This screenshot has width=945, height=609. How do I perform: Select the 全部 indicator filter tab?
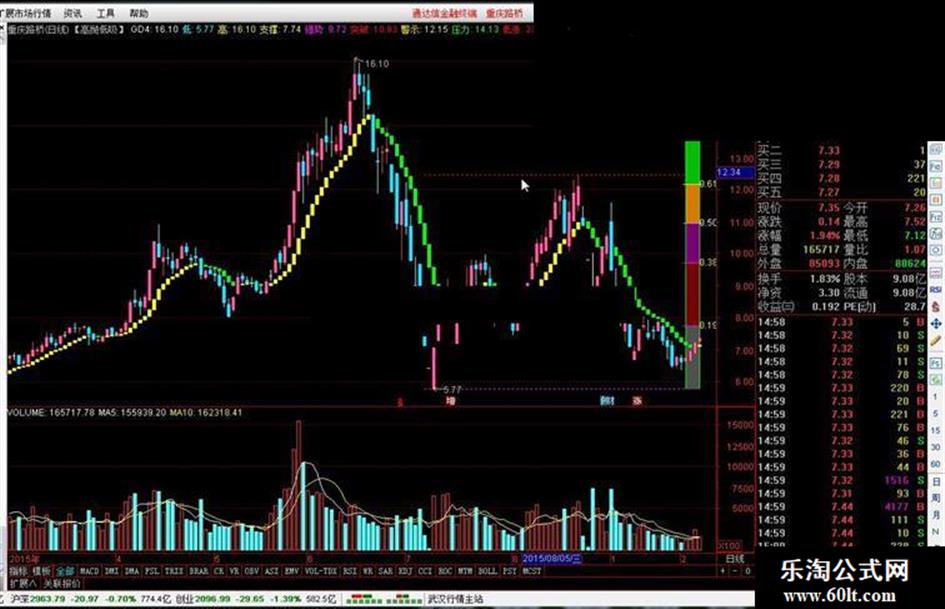64,570
